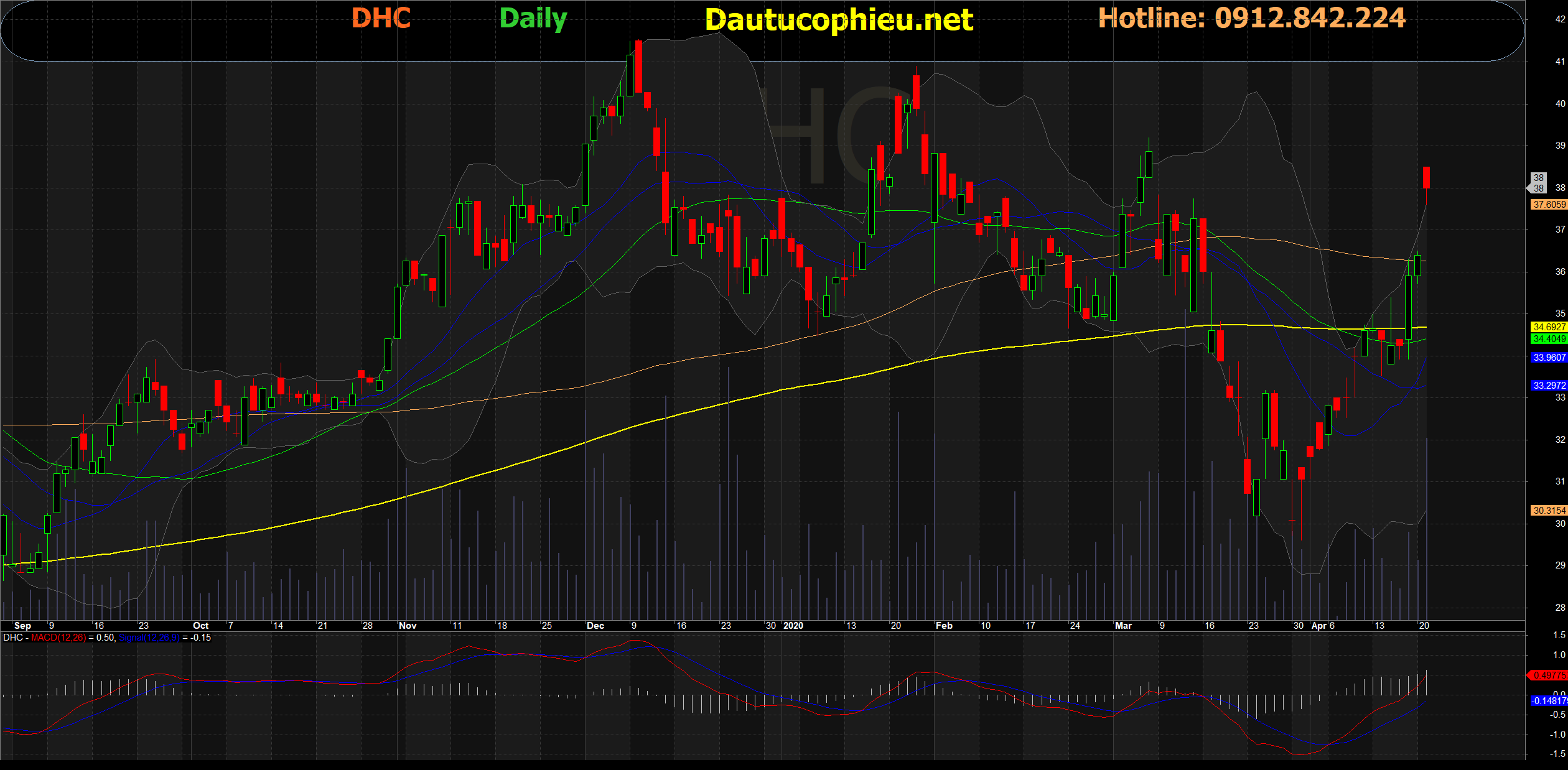Viewport: 1568px width, 770px height.
Task: Click the 2020 year marker on date axis
Action: [x=793, y=626]
